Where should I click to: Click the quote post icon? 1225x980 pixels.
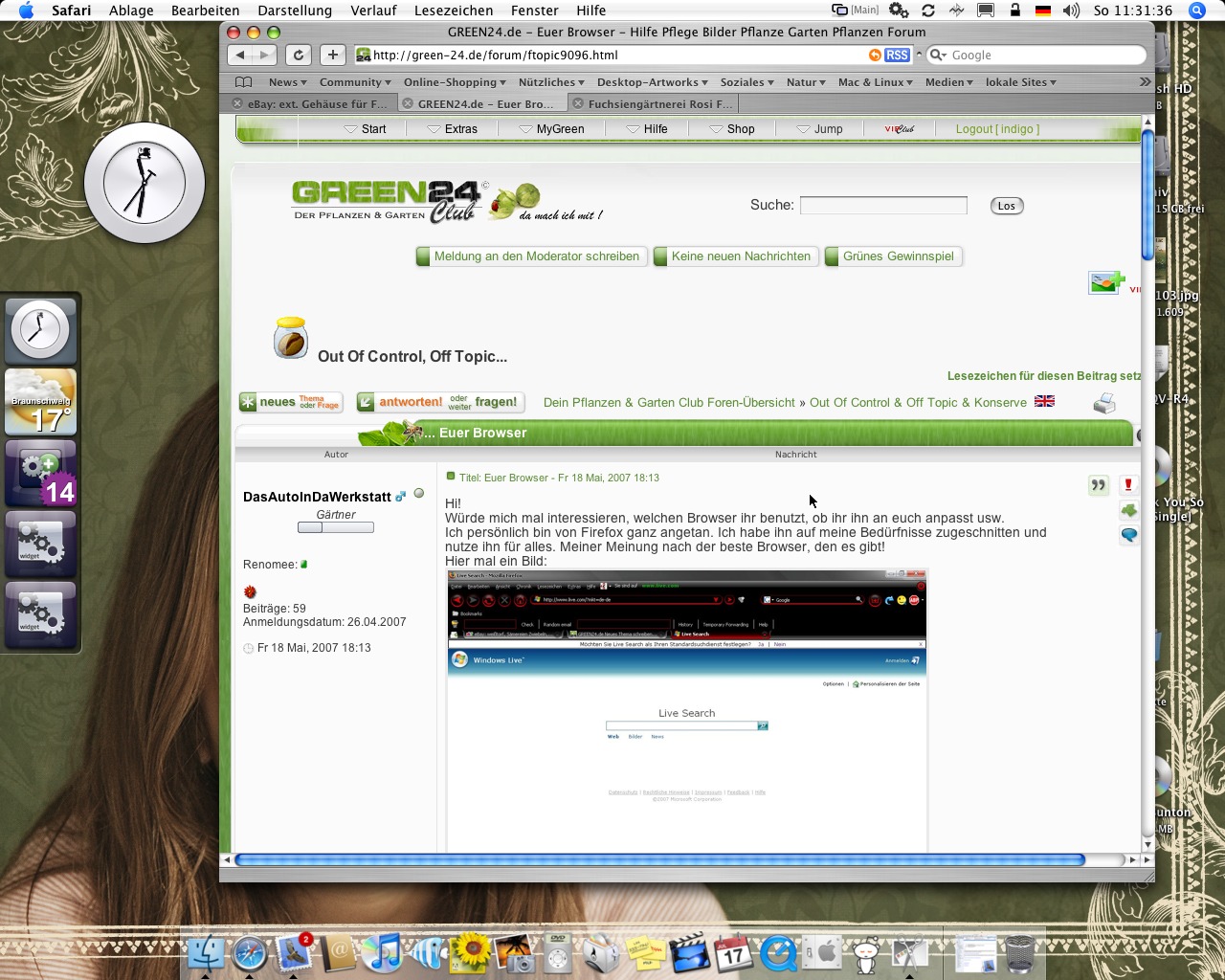(x=1098, y=485)
